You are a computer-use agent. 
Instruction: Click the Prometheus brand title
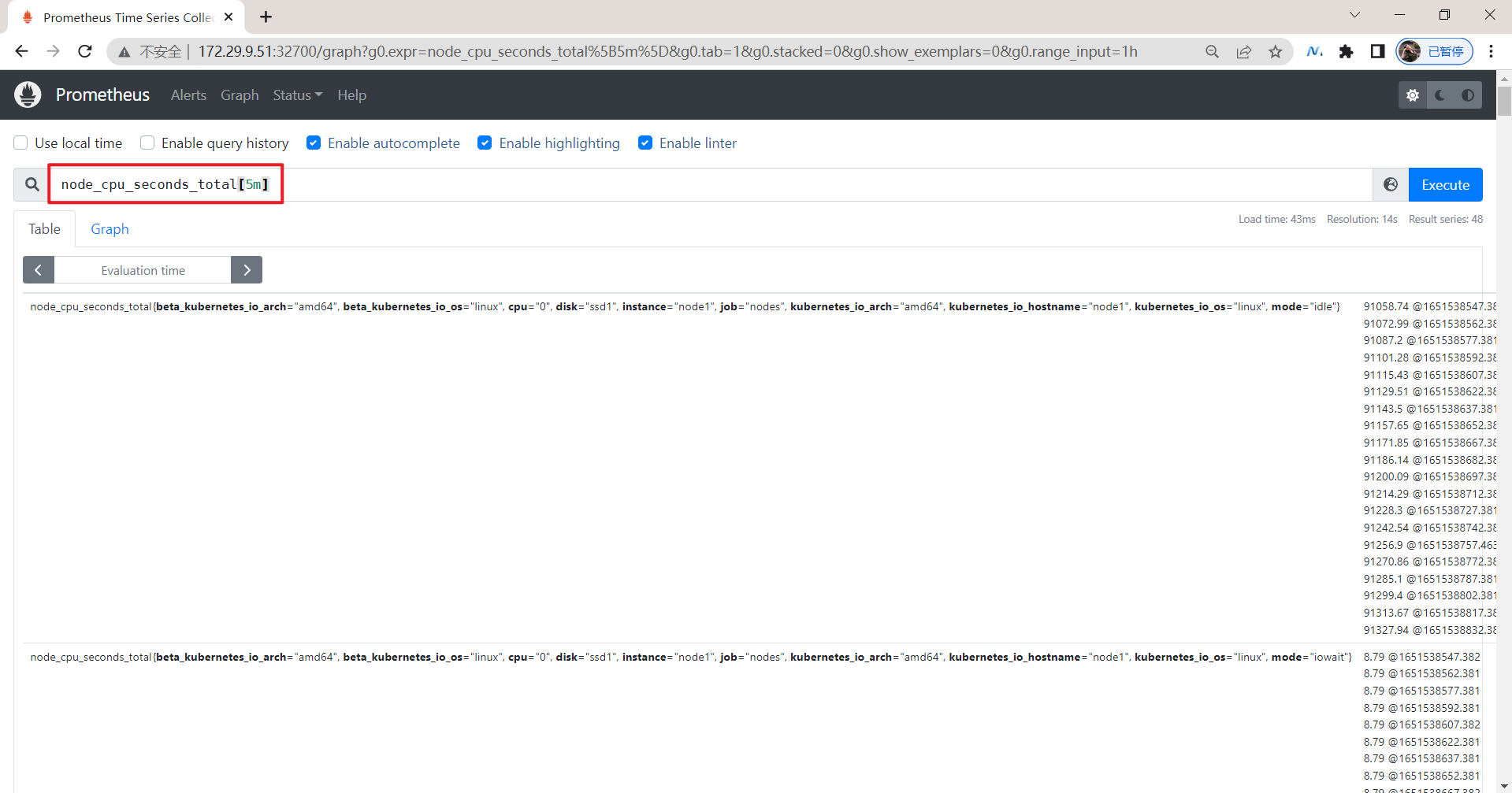(102, 94)
